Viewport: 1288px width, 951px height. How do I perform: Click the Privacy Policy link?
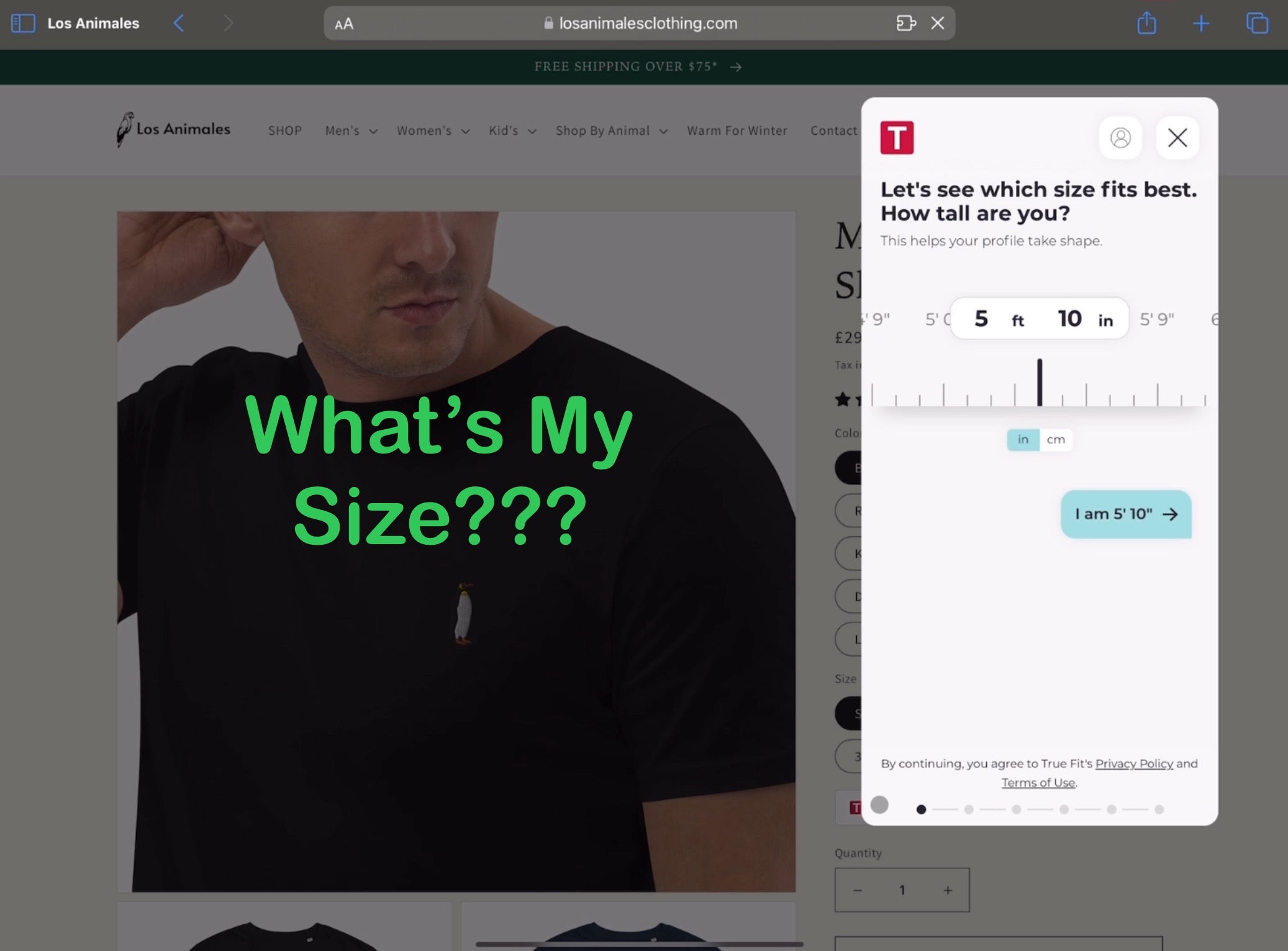pos(1134,764)
